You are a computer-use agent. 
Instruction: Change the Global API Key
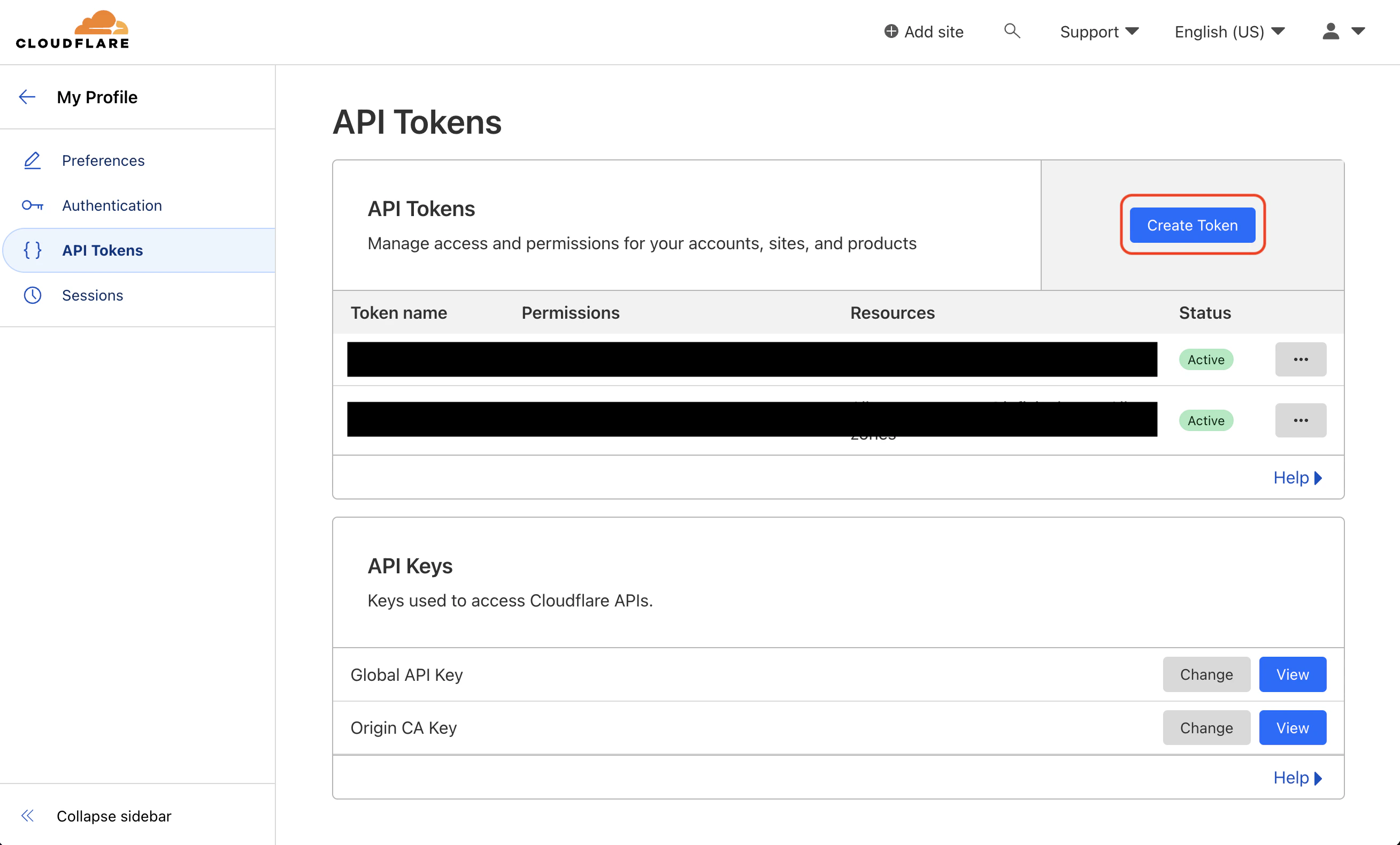click(x=1206, y=674)
